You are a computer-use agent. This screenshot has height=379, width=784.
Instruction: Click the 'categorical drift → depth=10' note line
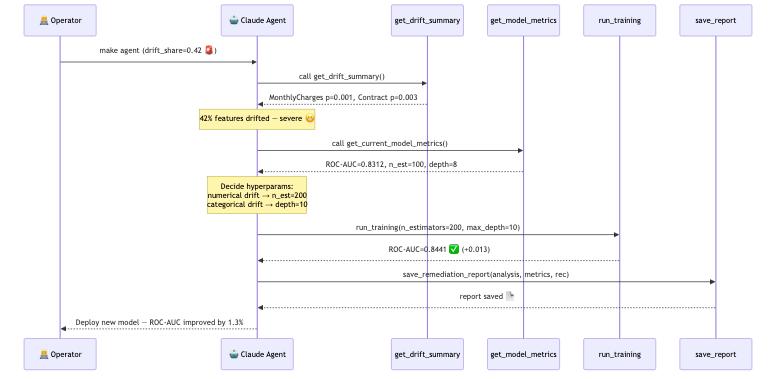pyautogui.click(x=257, y=204)
